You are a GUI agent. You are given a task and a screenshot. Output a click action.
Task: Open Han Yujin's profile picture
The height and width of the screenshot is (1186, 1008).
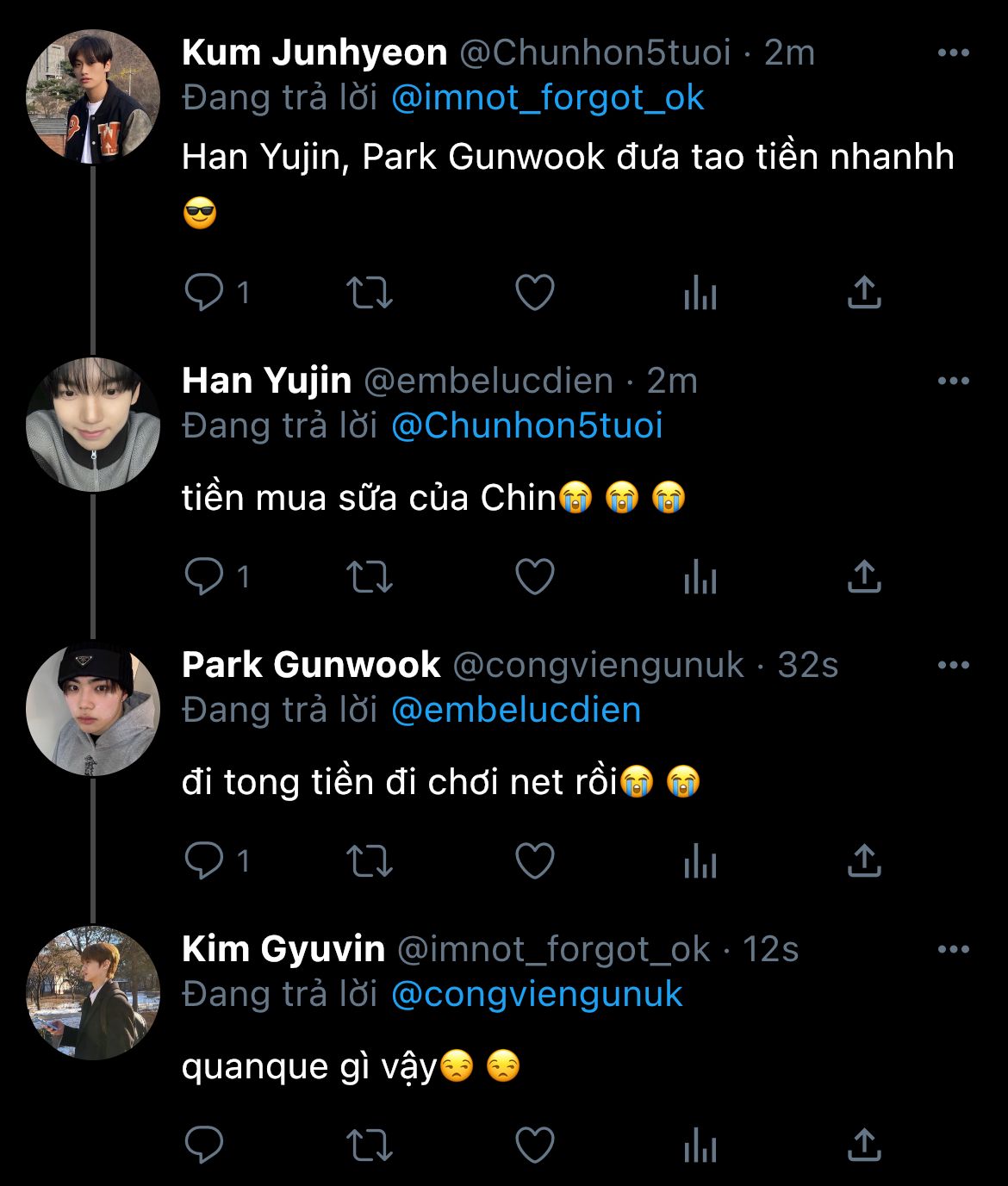(93, 425)
